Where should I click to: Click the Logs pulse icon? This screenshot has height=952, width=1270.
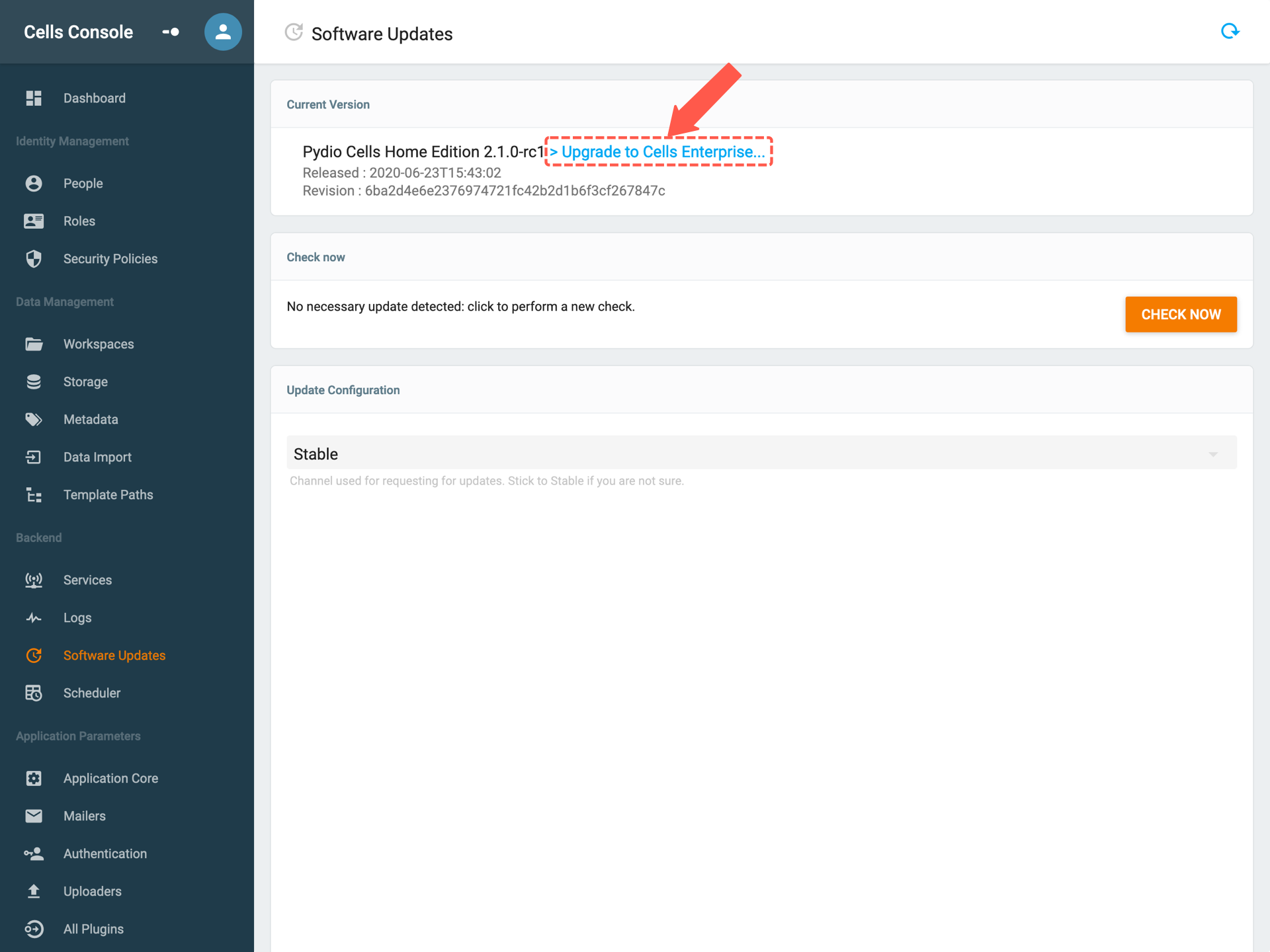tap(34, 617)
